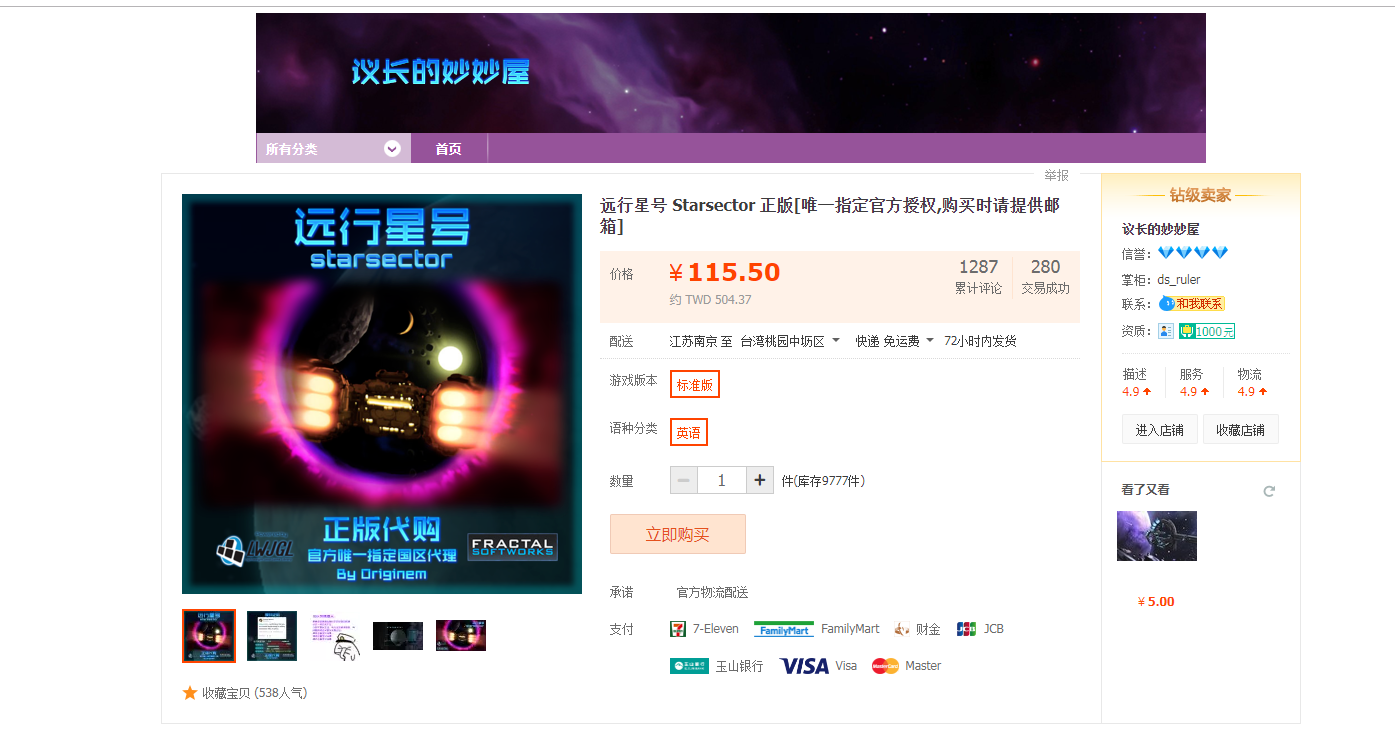The image size is (1395, 730).
Task: Select the second product thumbnail image
Action: pos(272,636)
